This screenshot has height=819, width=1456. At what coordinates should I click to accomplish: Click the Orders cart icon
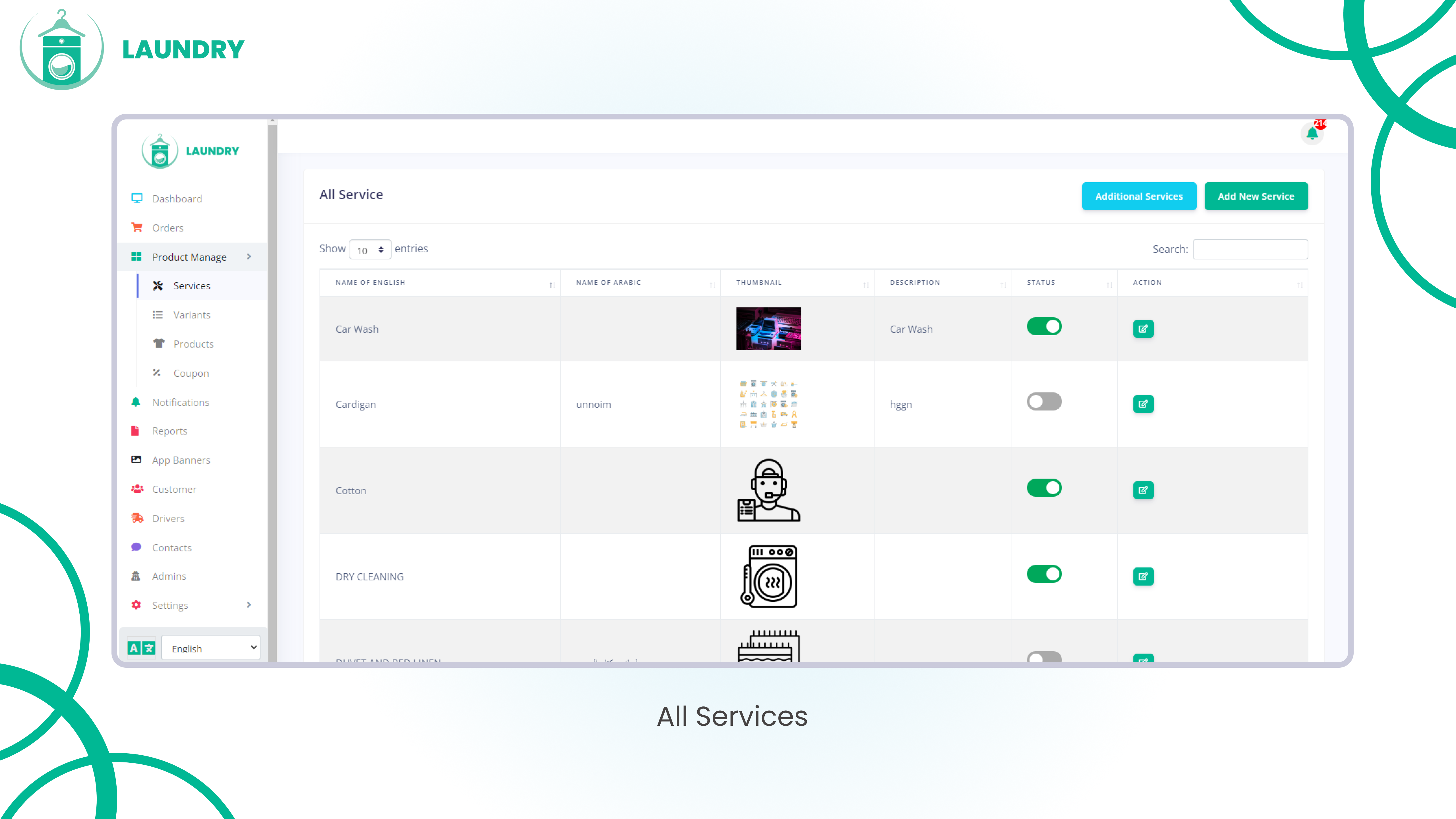click(137, 227)
